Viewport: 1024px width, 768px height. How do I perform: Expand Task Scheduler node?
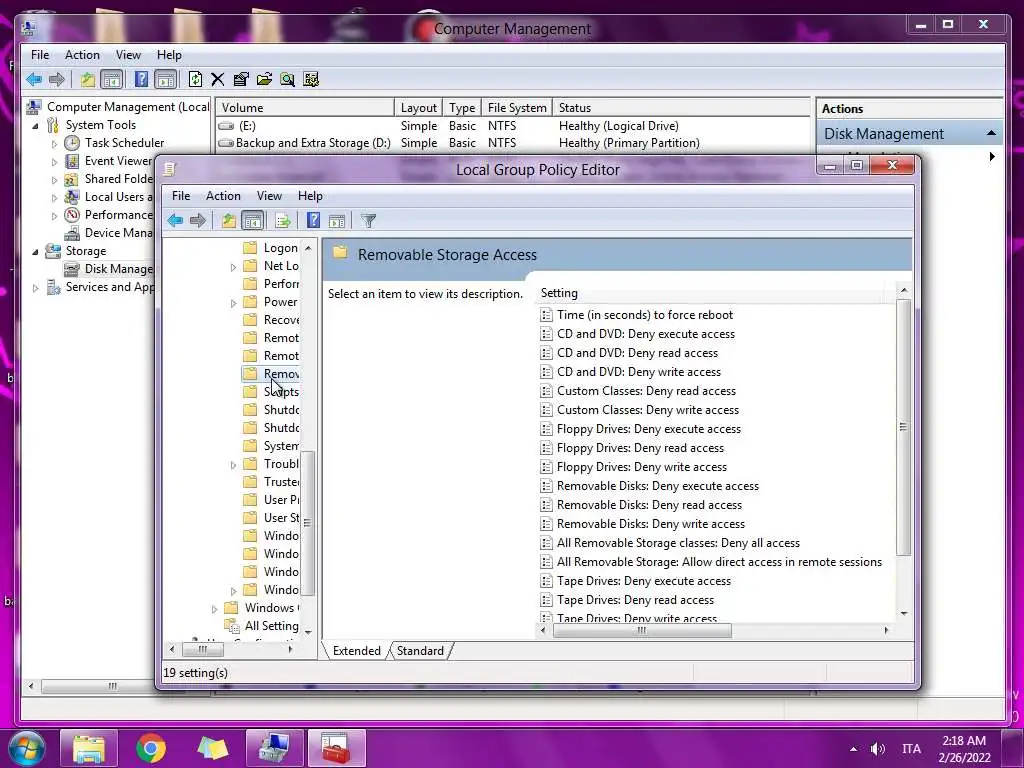pos(54,144)
